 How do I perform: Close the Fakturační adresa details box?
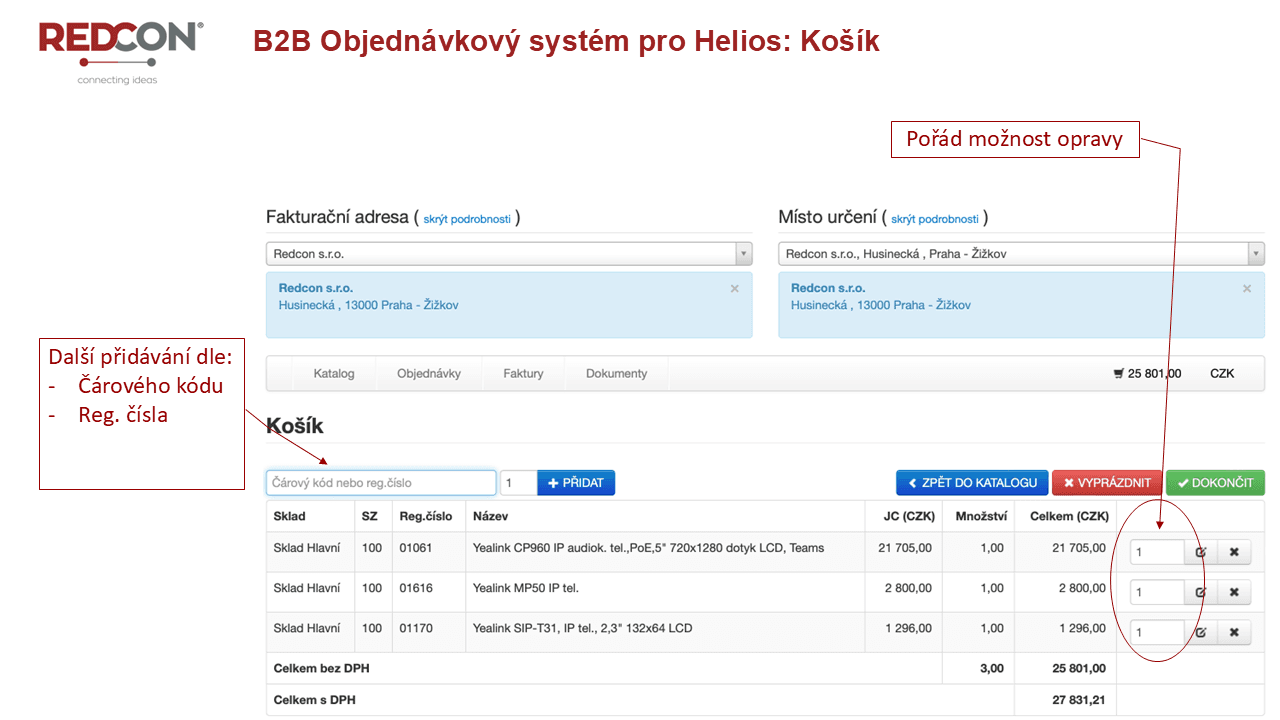point(735,288)
